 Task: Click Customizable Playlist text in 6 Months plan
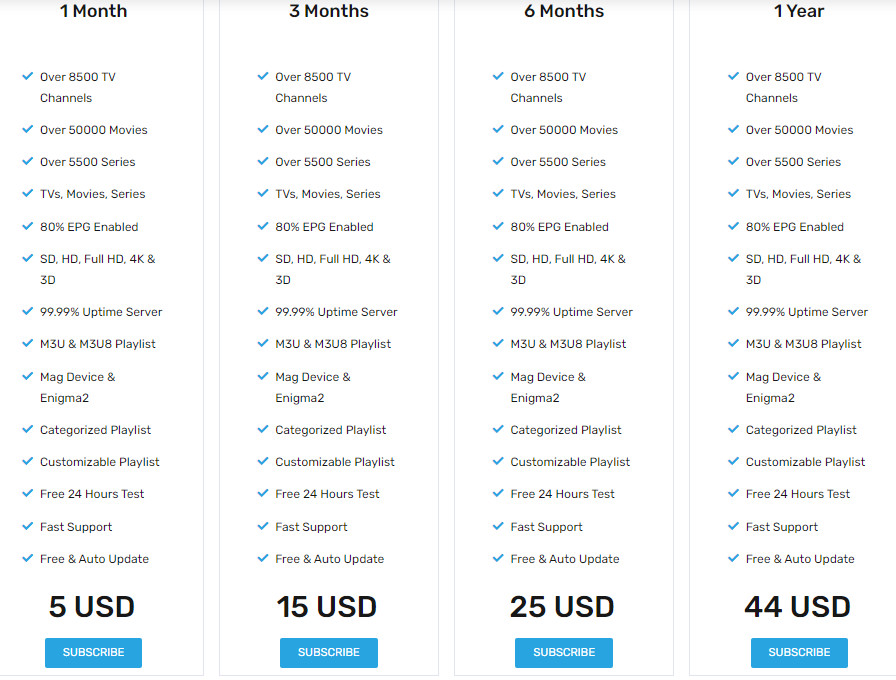(x=570, y=462)
